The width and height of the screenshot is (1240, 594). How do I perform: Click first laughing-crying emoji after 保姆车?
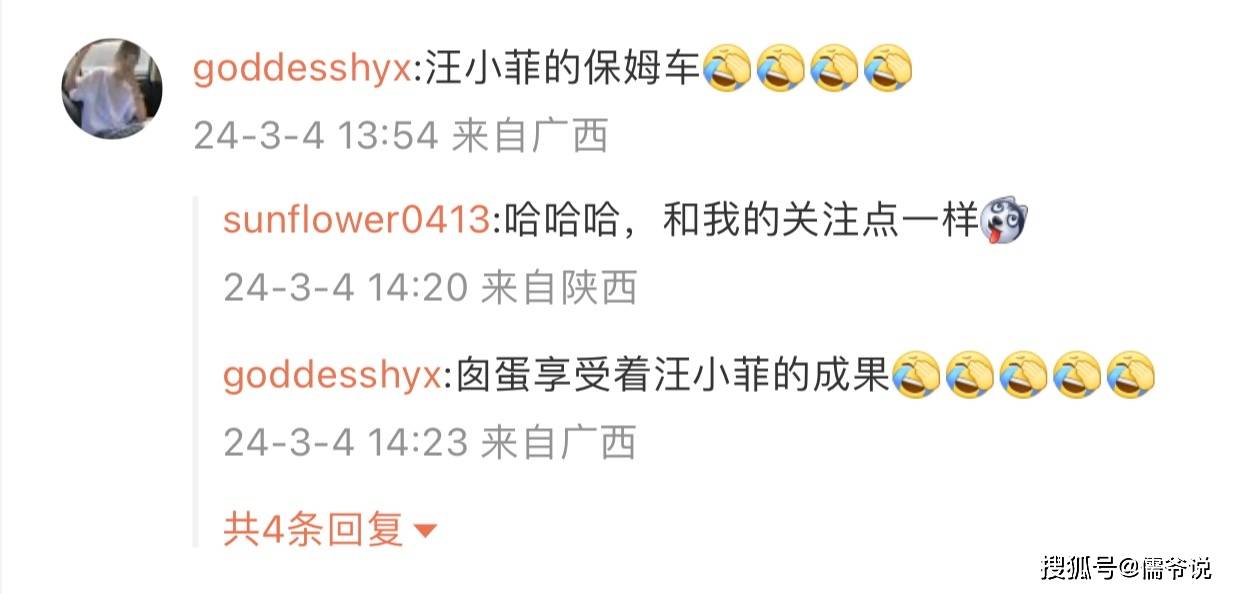pyautogui.click(x=728, y=71)
